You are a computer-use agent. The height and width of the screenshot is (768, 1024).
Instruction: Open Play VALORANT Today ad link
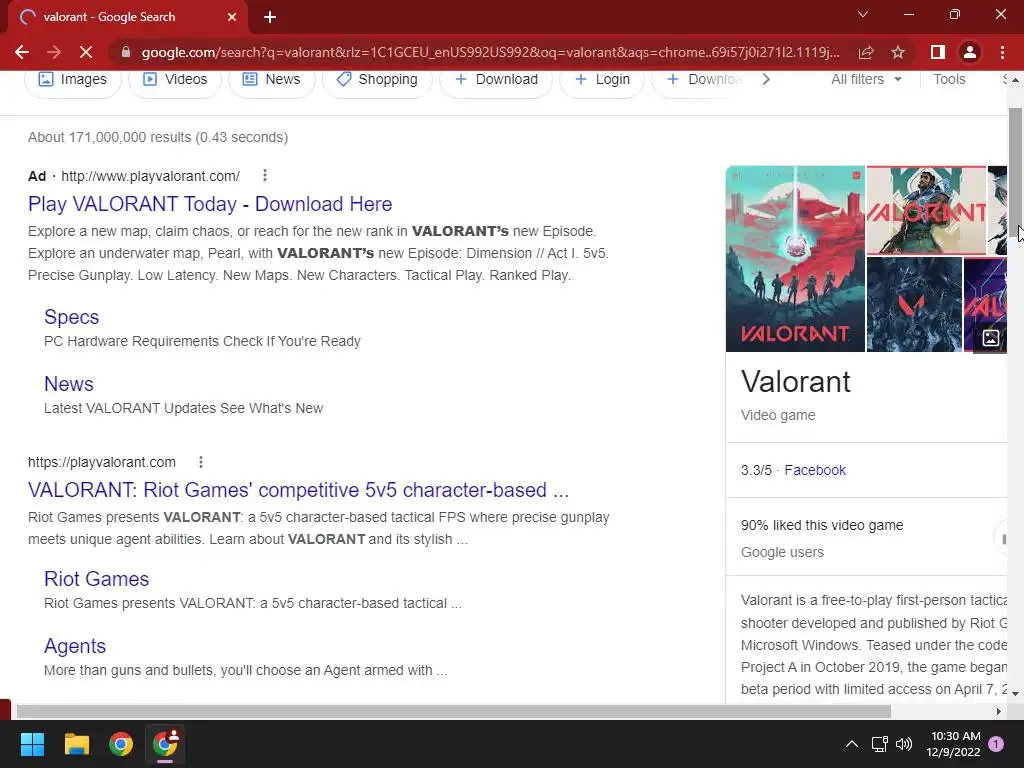210,204
